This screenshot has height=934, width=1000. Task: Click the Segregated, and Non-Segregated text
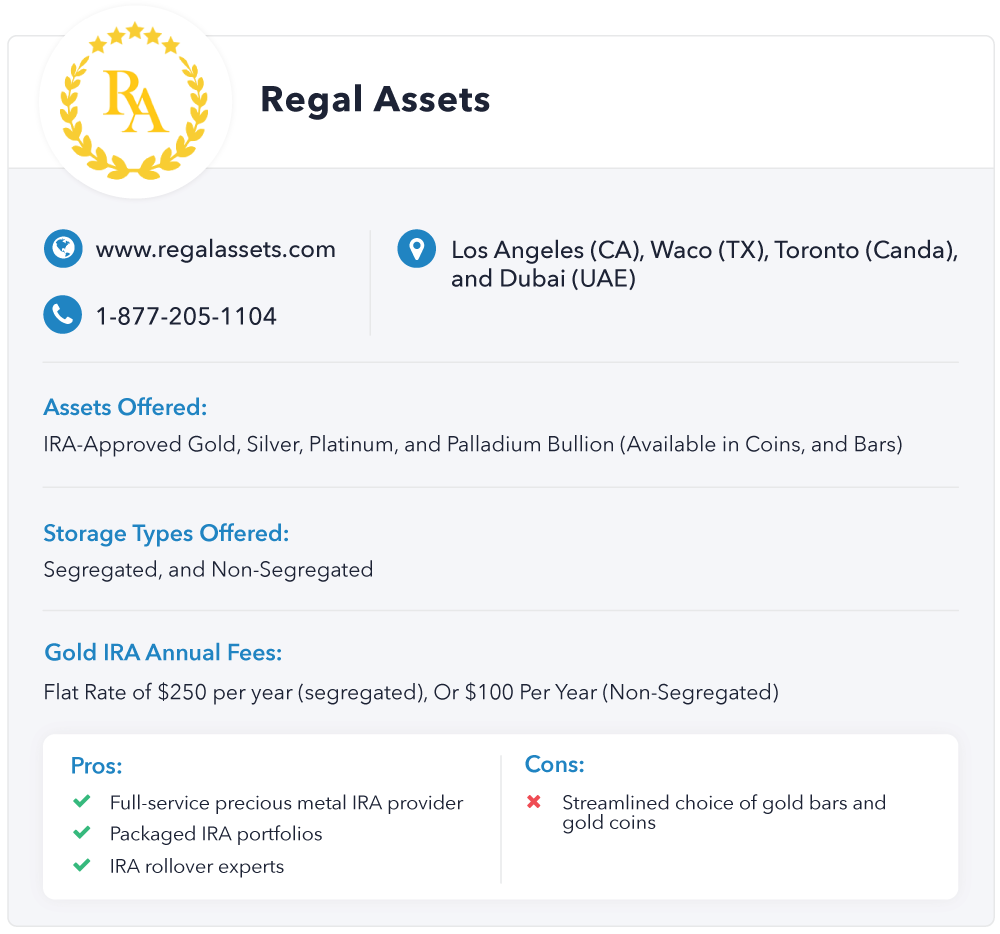click(208, 569)
